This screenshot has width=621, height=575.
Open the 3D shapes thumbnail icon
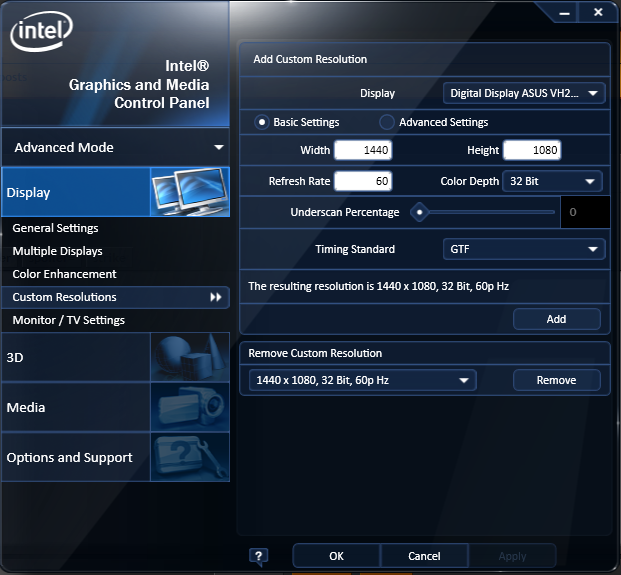[190, 358]
